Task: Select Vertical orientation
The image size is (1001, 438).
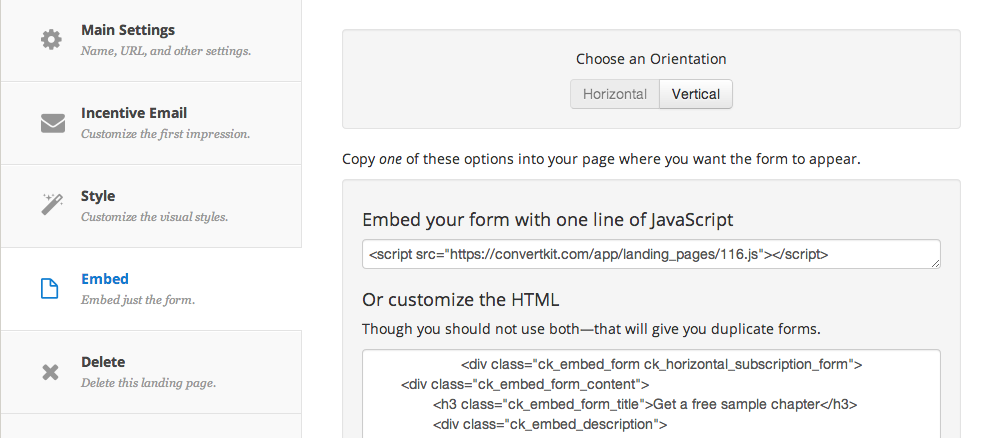Action: pyautogui.click(x=696, y=94)
